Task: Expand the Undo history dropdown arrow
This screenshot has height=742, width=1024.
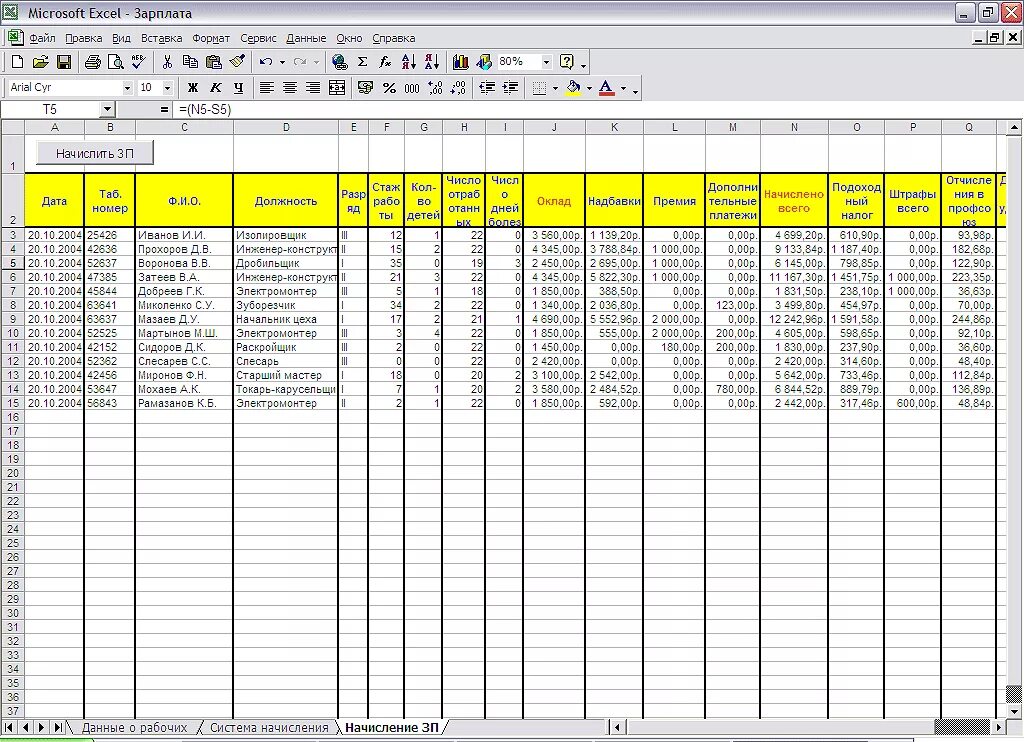Action: click(x=282, y=62)
